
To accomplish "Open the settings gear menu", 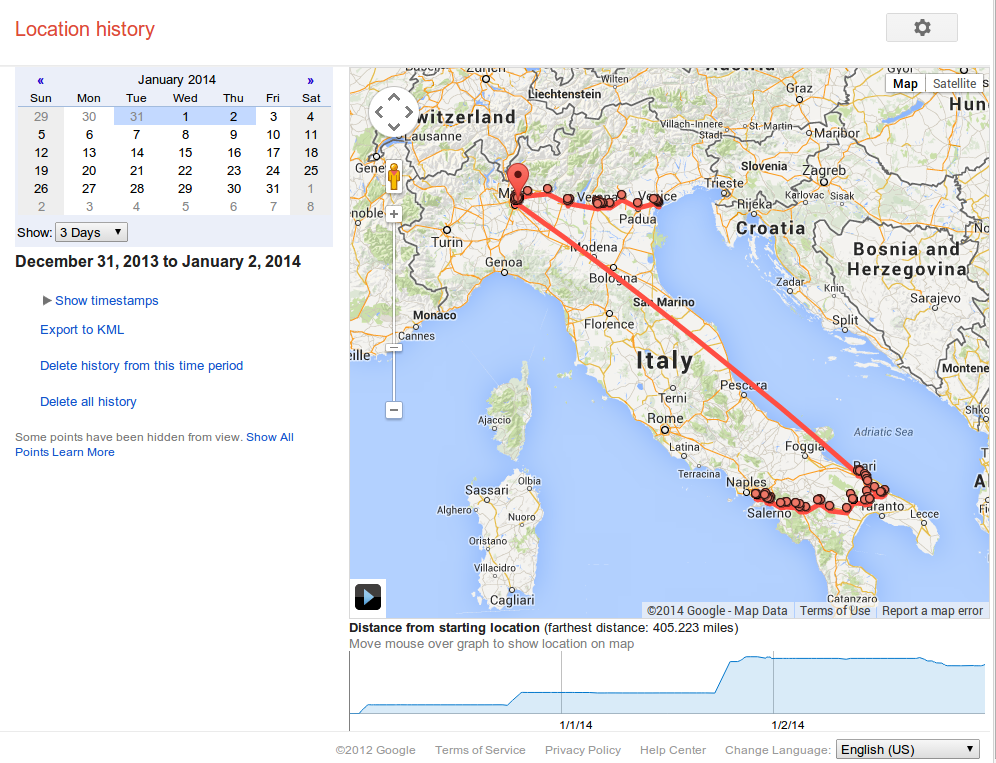I will pos(922,27).
